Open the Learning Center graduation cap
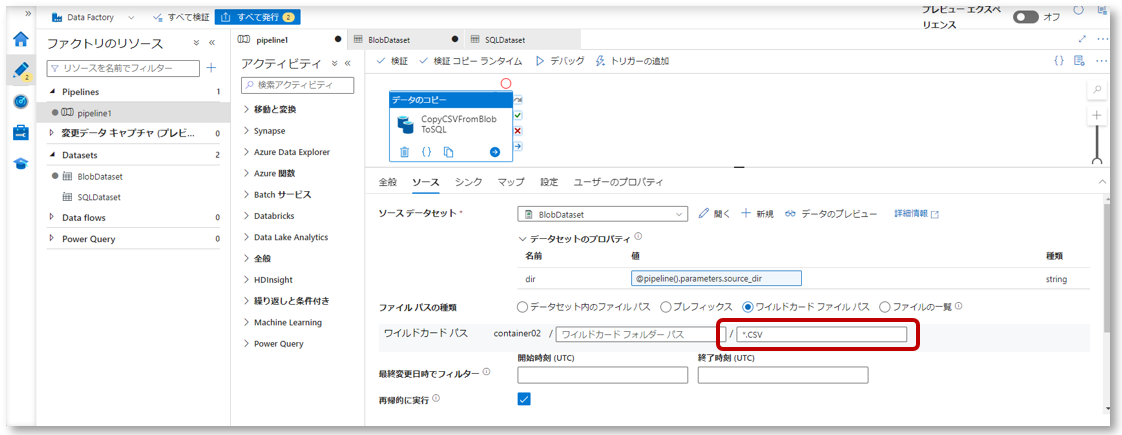Viewport: 1122px width, 435px height. click(x=21, y=164)
